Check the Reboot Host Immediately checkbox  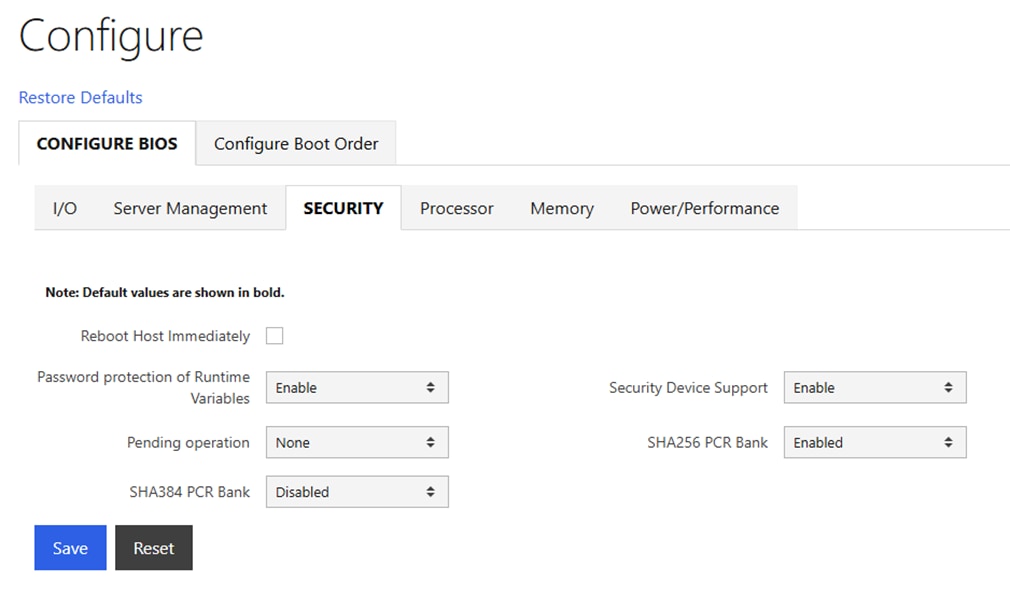[x=274, y=336]
